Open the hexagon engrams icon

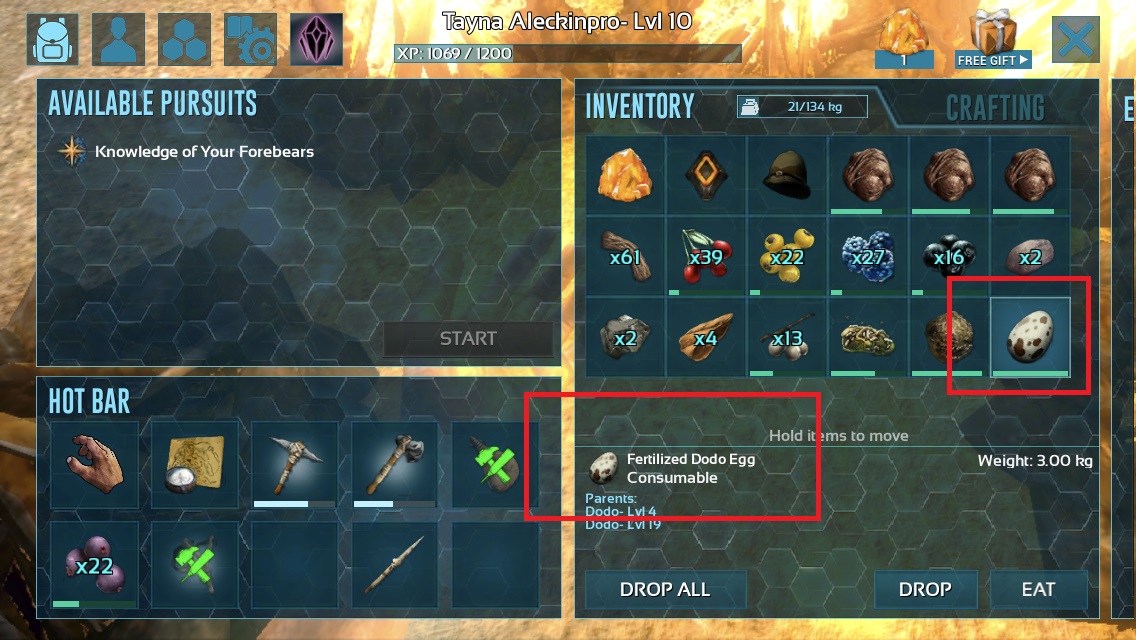[184, 39]
